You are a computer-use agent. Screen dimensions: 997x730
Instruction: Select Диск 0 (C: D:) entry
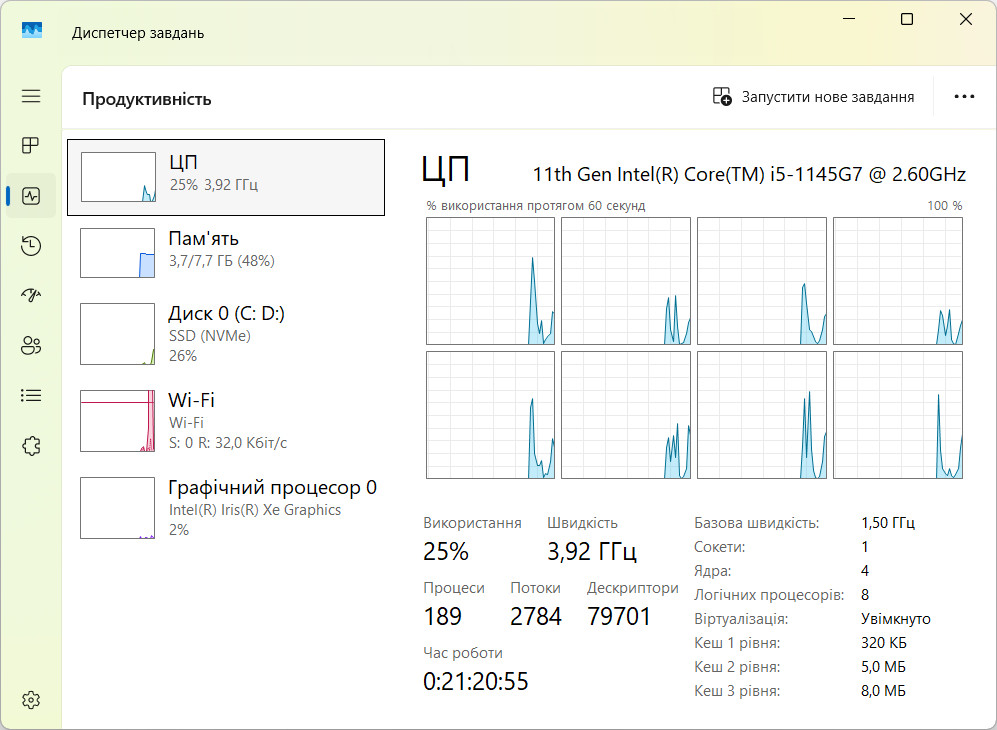(226, 334)
